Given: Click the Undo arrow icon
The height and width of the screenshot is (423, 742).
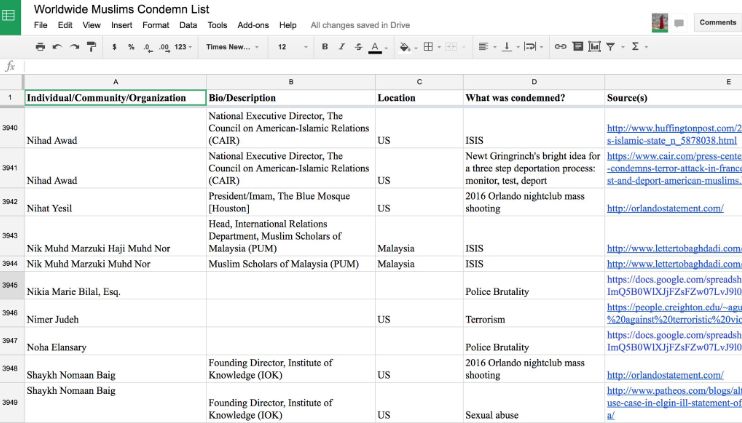Looking at the screenshot, I should click(57, 47).
